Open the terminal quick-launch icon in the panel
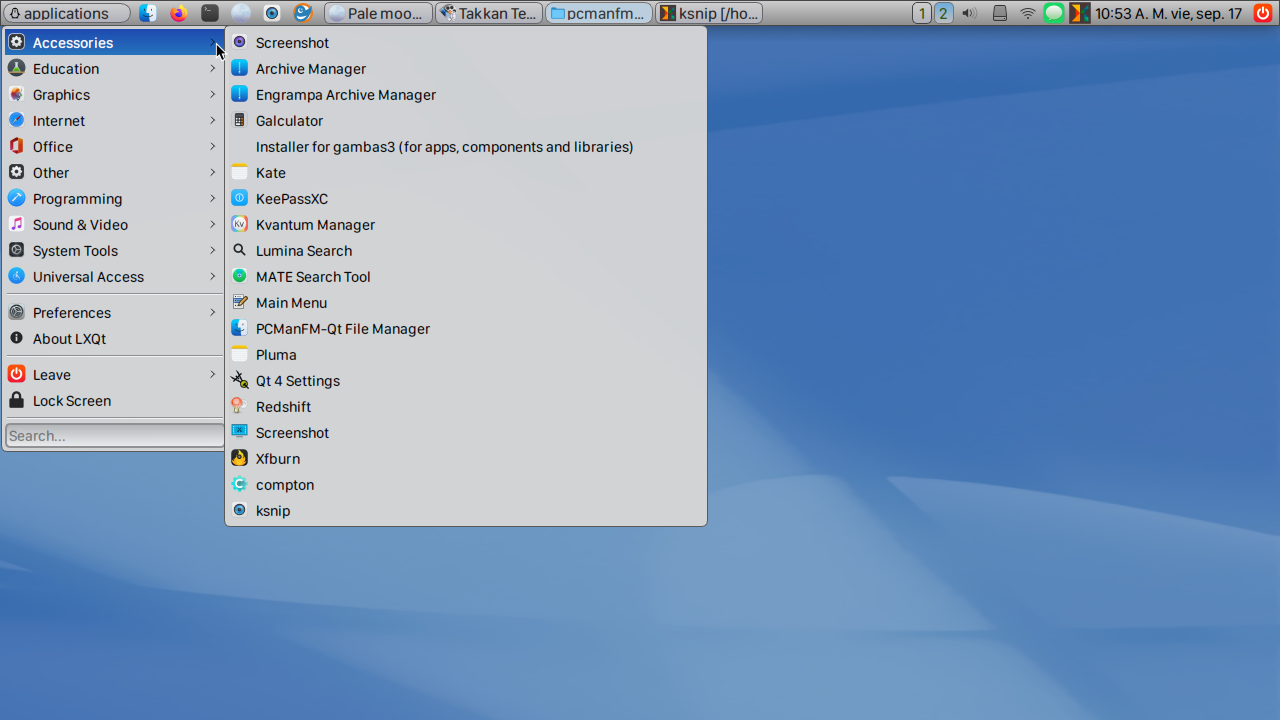The image size is (1280, 720). [210, 13]
